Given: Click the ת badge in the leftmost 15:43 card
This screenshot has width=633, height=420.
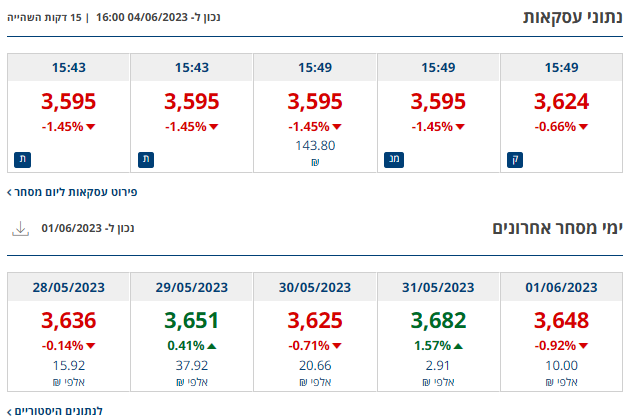Looking at the screenshot, I should tap(22, 158).
